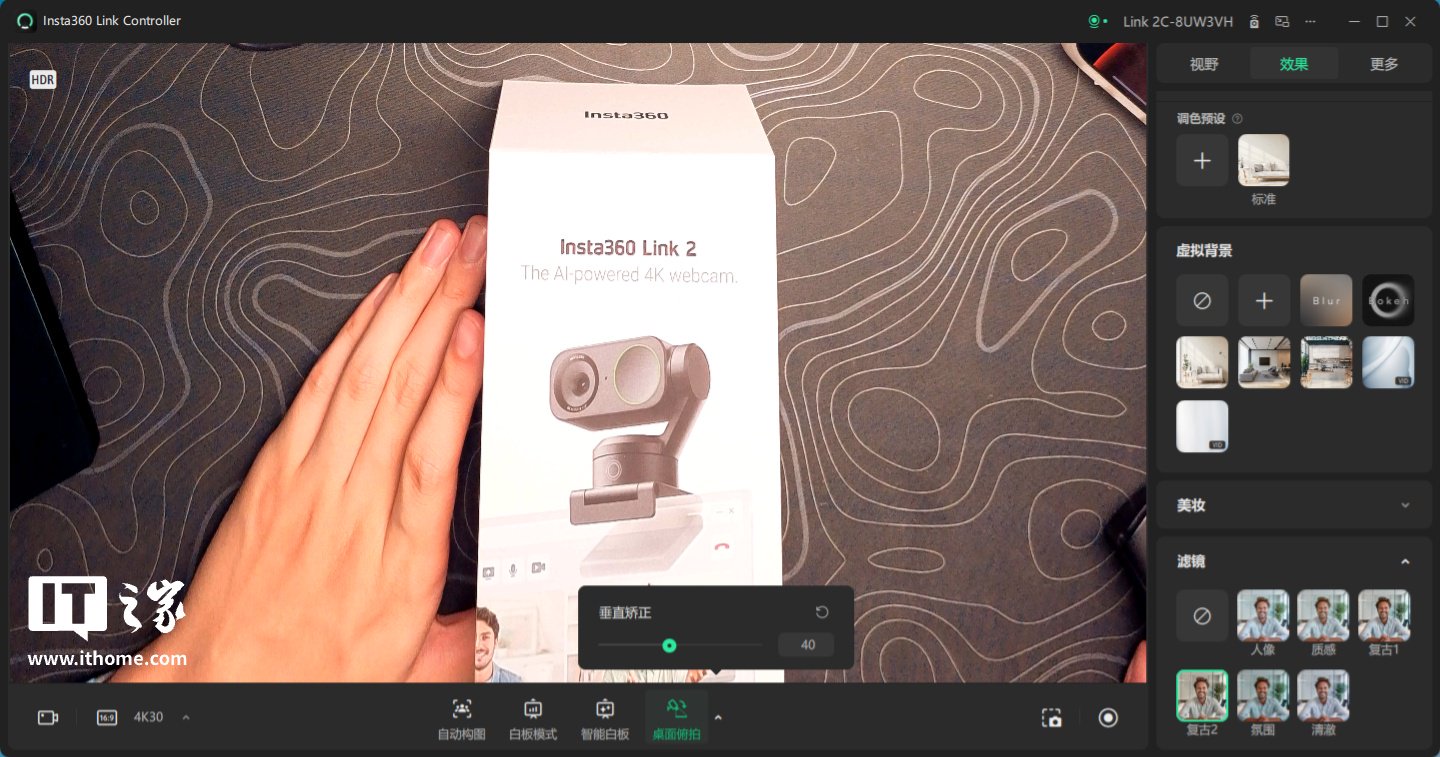This screenshot has height=757, width=1440.
Task: Collapse the 滤镜 section
Action: (x=1405, y=562)
